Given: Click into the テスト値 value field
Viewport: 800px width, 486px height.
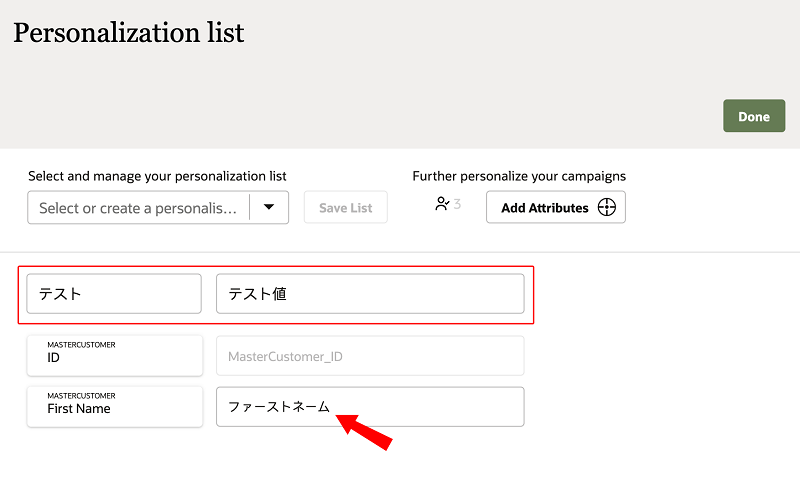Looking at the screenshot, I should click(369, 294).
